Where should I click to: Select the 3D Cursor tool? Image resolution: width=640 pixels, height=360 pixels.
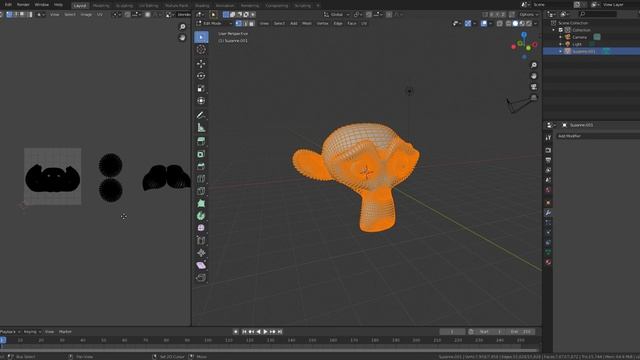click(201, 50)
